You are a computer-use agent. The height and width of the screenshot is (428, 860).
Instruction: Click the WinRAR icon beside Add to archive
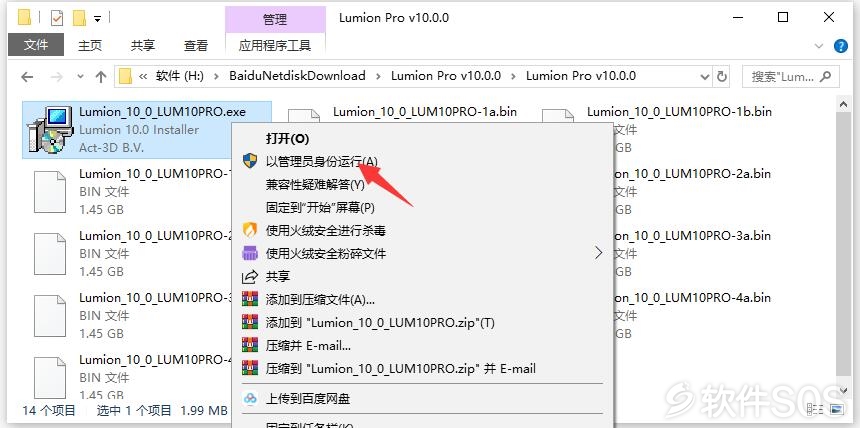pos(250,300)
